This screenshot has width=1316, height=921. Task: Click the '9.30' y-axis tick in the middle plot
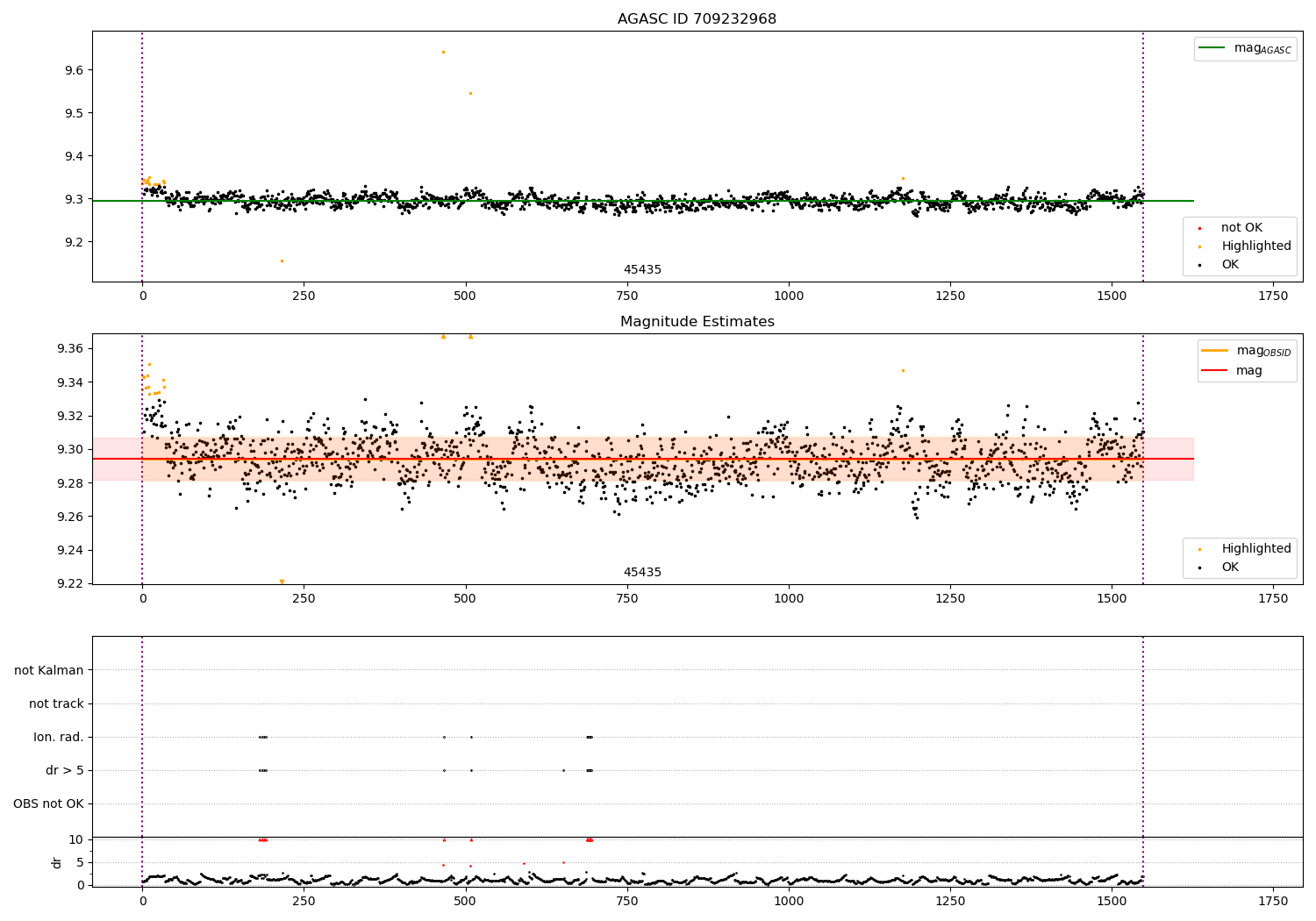[69, 450]
